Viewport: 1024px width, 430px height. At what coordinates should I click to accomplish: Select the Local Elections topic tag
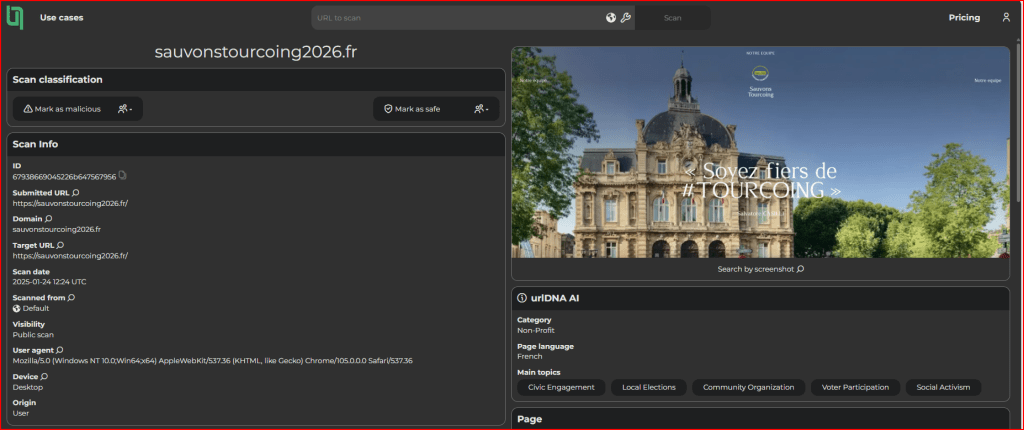pyautogui.click(x=648, y=387)
